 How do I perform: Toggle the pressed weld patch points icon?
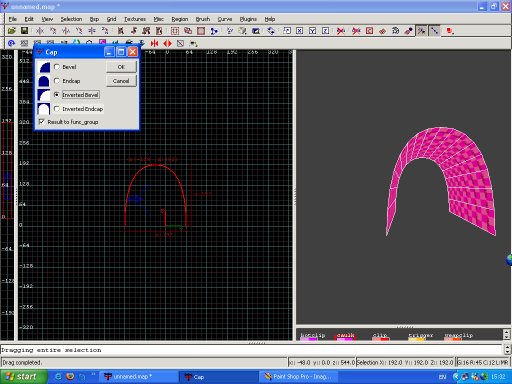(x=422, y=31)
